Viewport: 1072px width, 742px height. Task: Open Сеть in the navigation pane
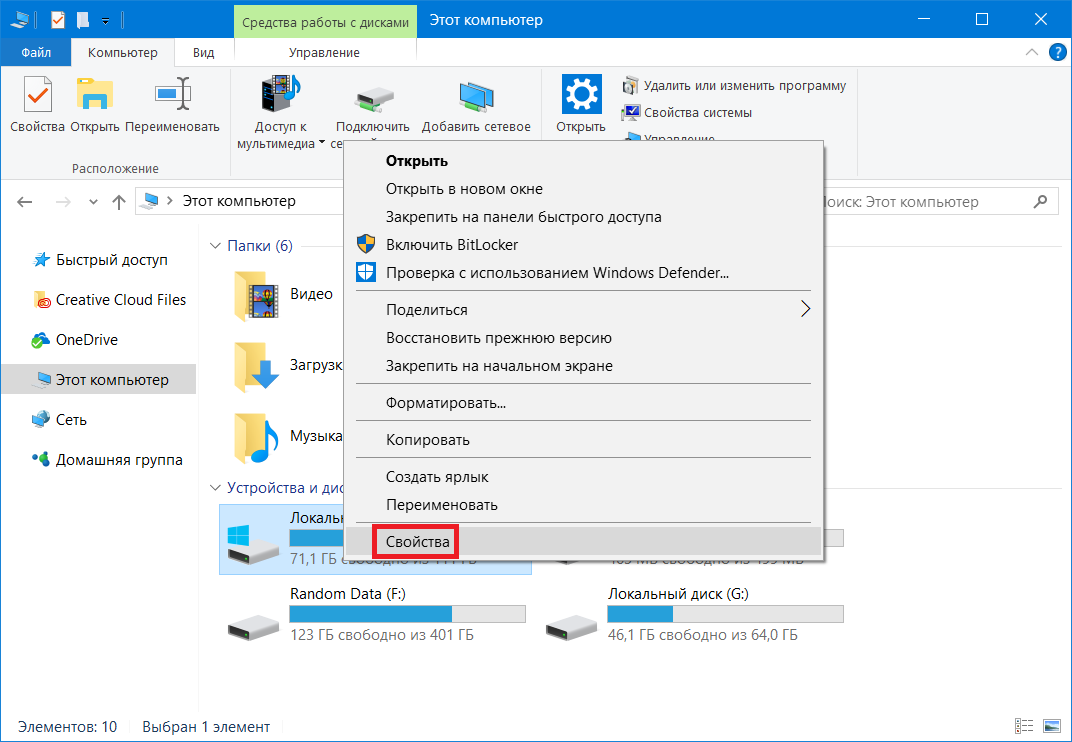(x=59, y=420)
